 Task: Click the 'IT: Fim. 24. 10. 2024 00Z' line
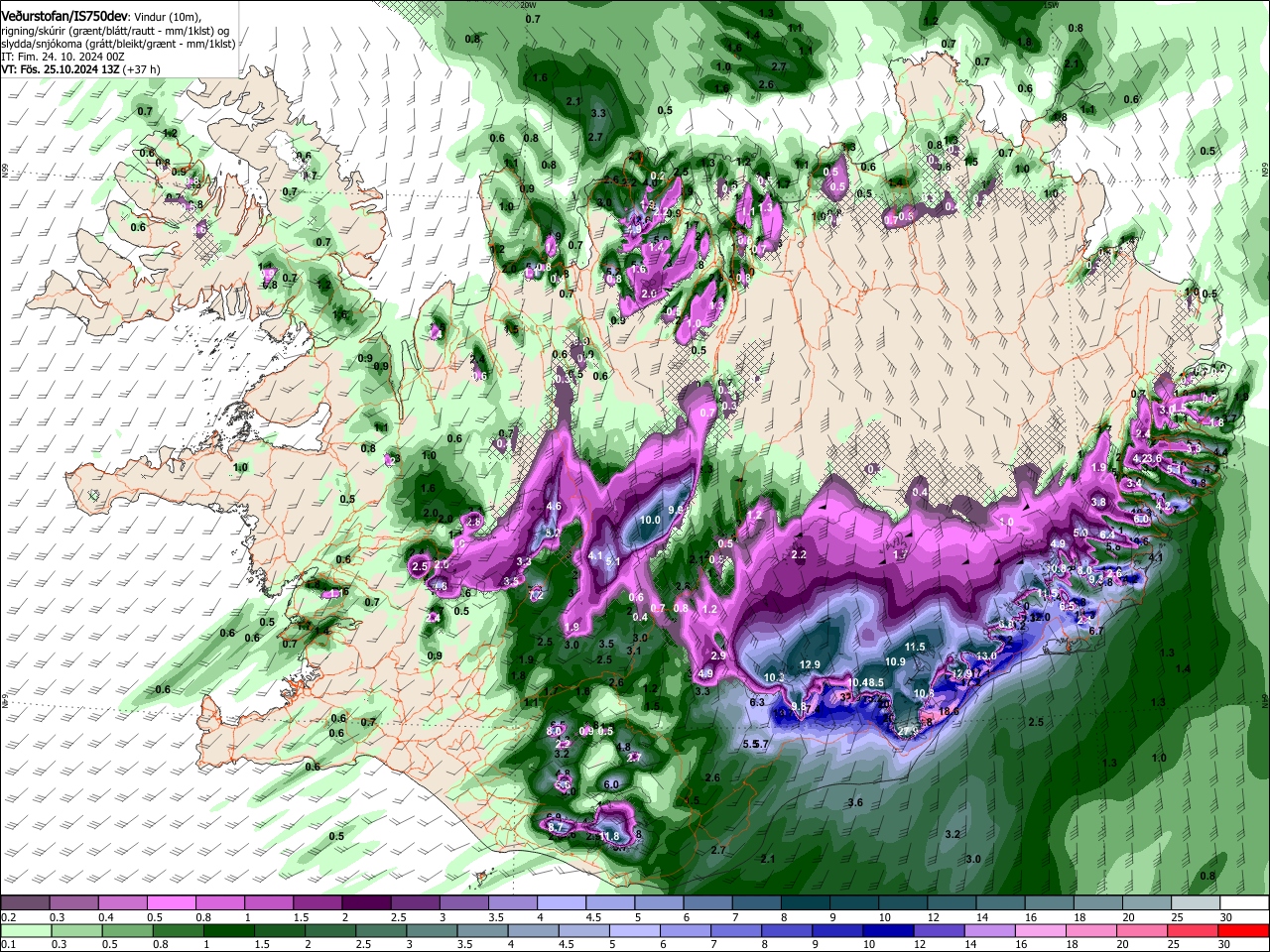point(63,57)
